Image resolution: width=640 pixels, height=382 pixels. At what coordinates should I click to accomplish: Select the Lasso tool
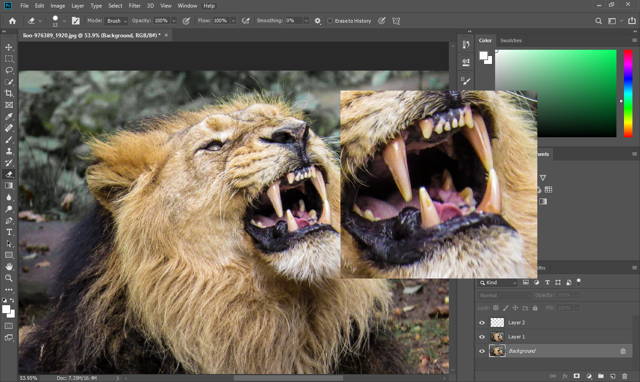(x=9, y=70)
